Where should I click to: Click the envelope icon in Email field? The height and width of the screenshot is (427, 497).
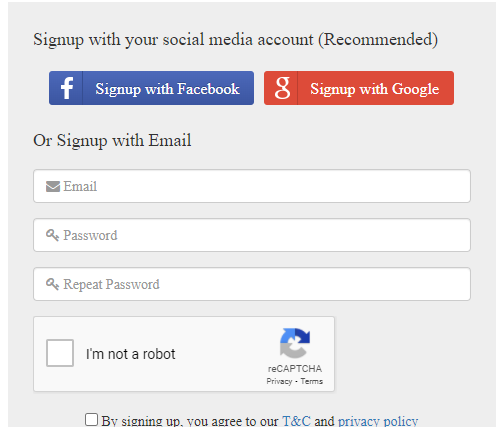point(53,187)
